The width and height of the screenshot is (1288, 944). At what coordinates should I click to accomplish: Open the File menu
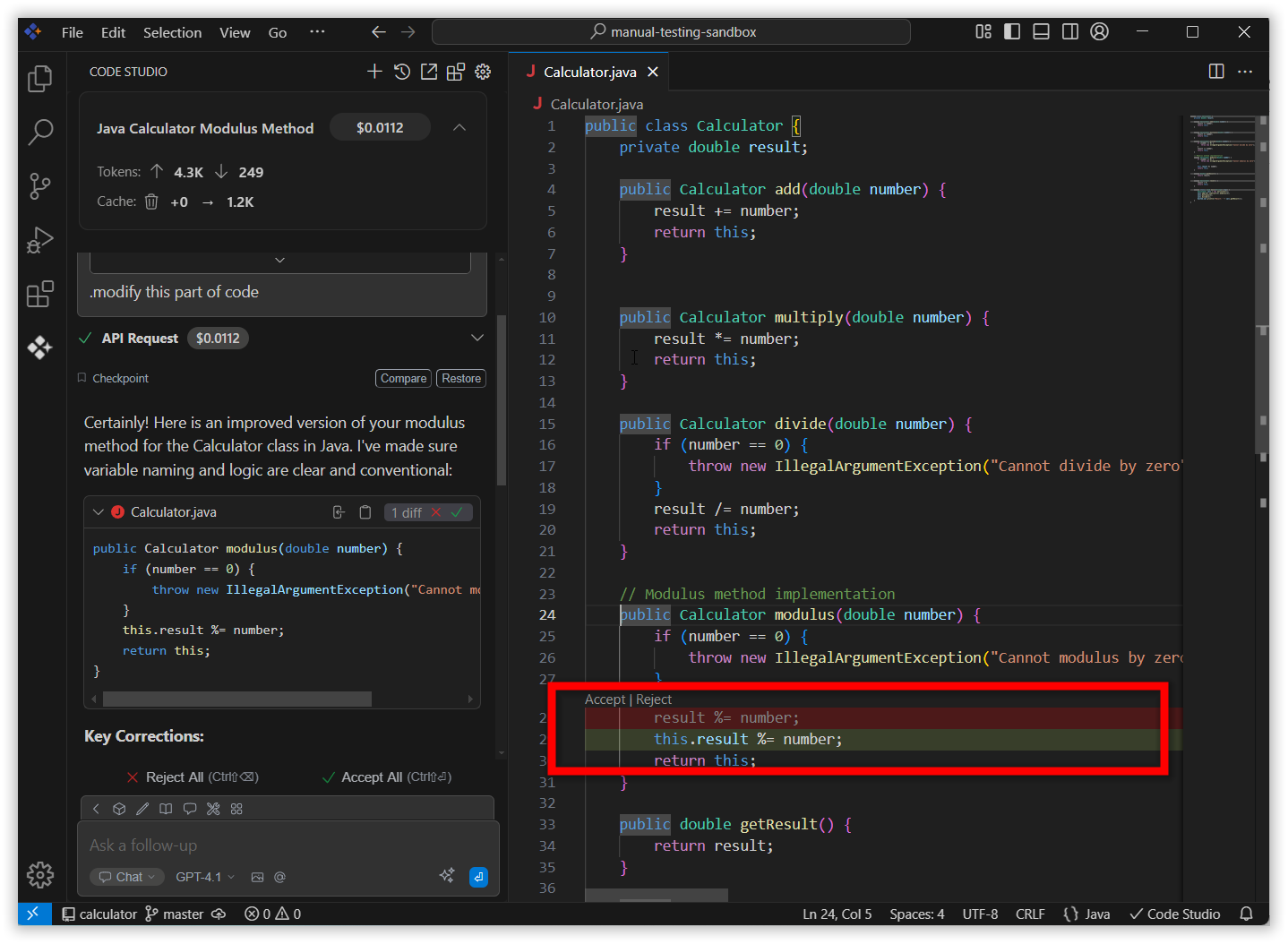73,32
